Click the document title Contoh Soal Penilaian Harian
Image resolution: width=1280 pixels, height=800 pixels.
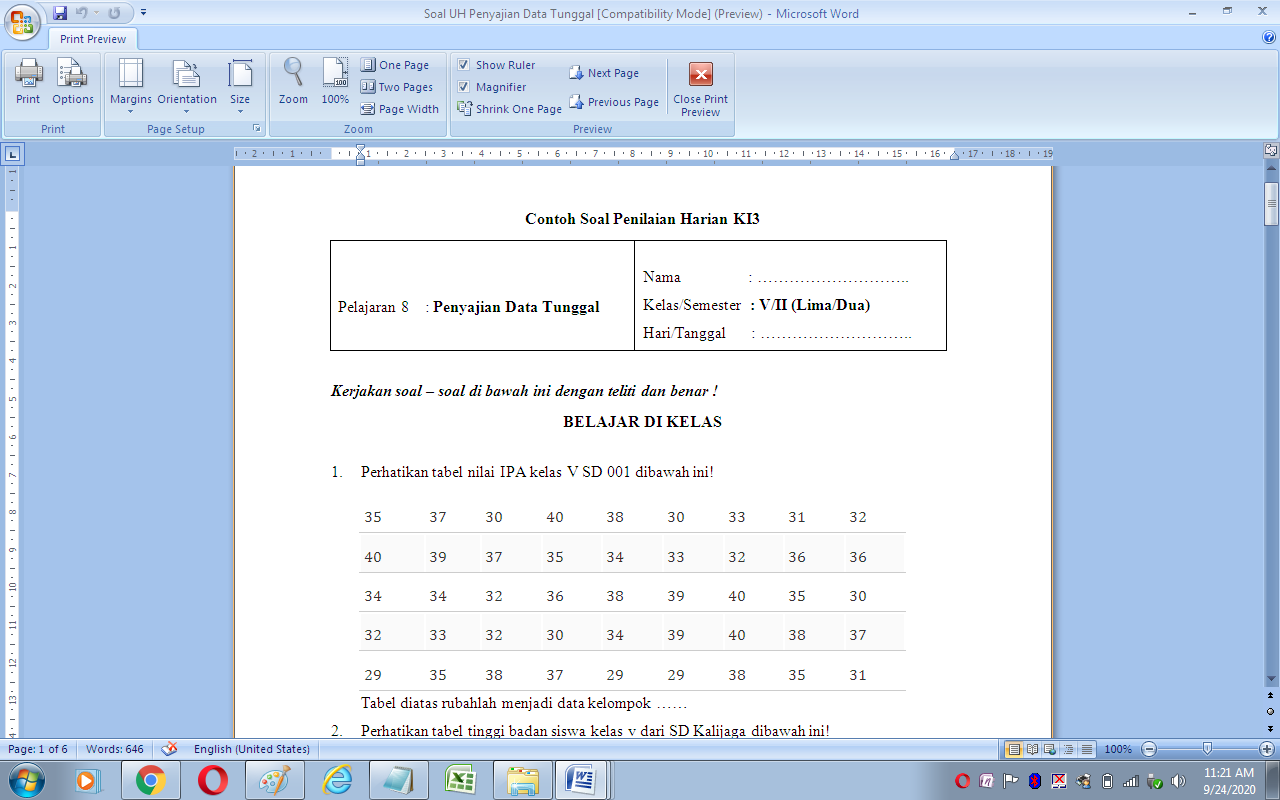(642, 219)
